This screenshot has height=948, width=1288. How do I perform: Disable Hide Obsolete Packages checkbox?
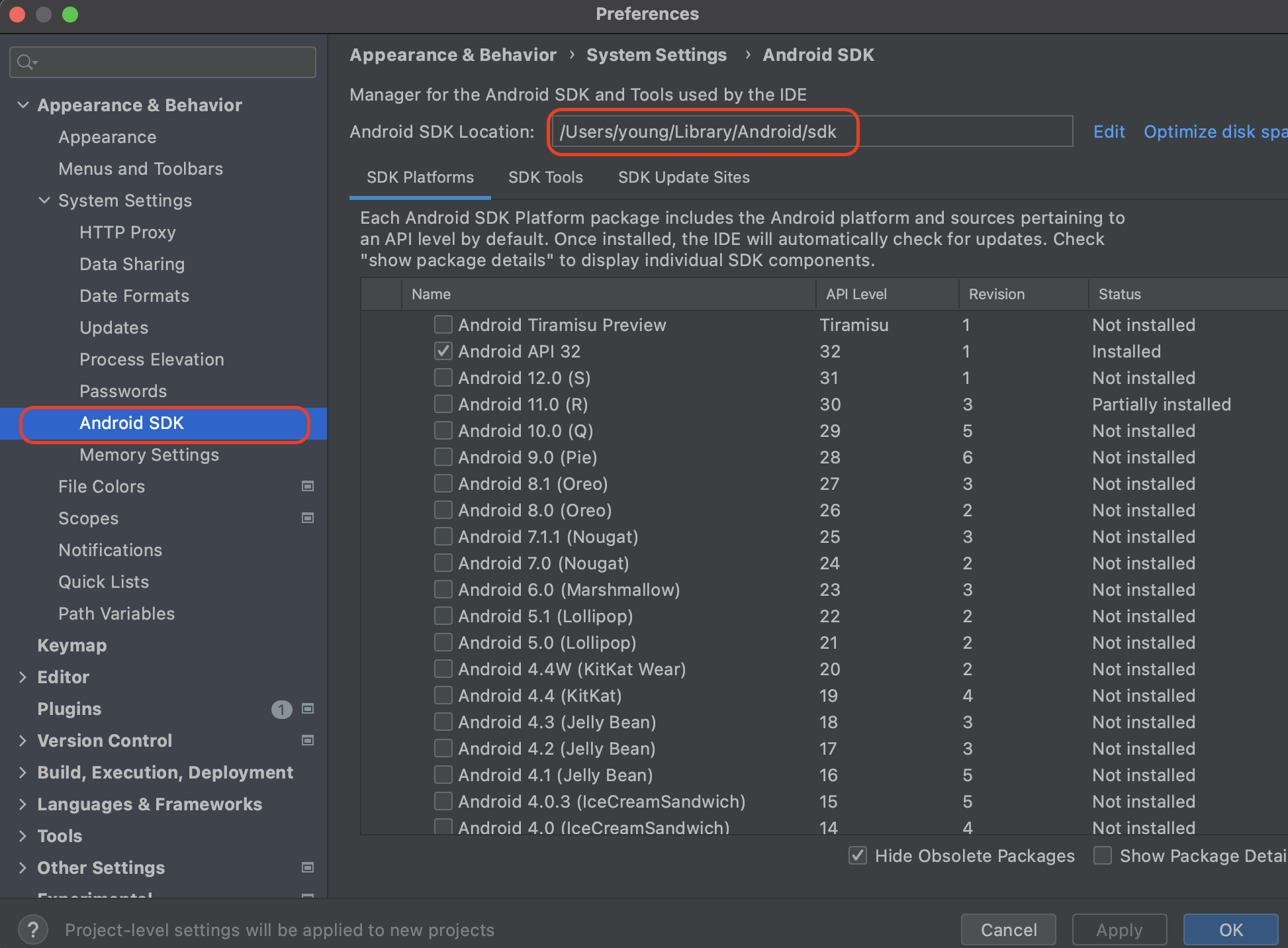858,856
